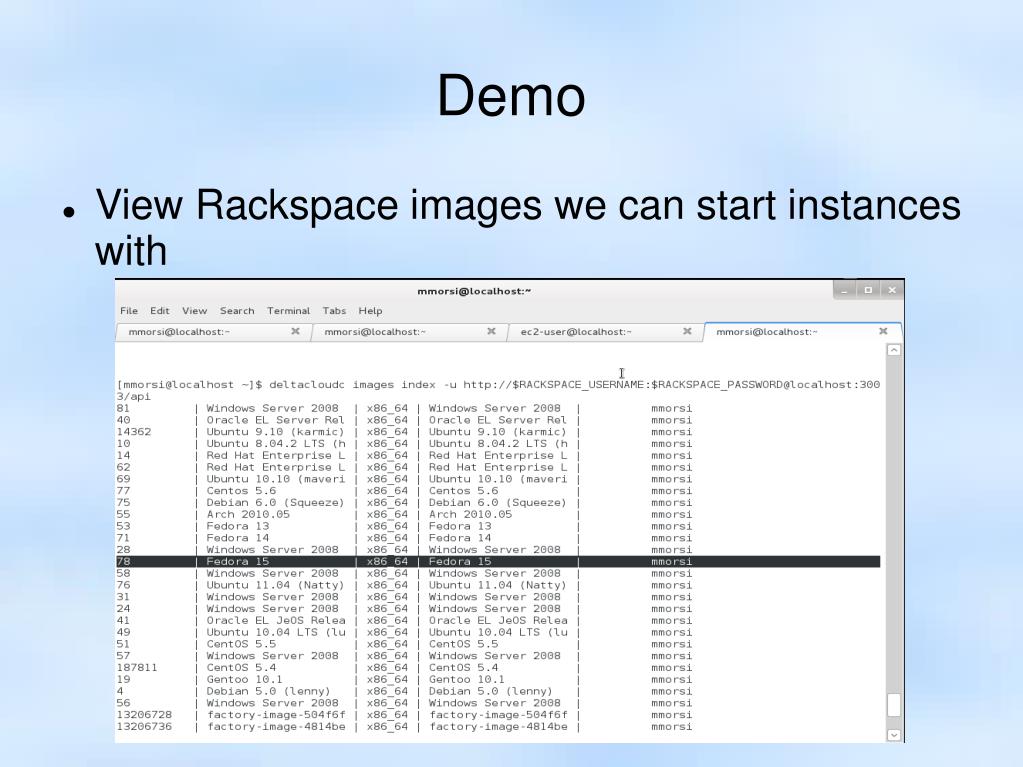This screenshot has width=1023, height=767.
Task: Click the 'Debian 6.0 (Squeeze)' name after ID 75
Action: [275, 502]
